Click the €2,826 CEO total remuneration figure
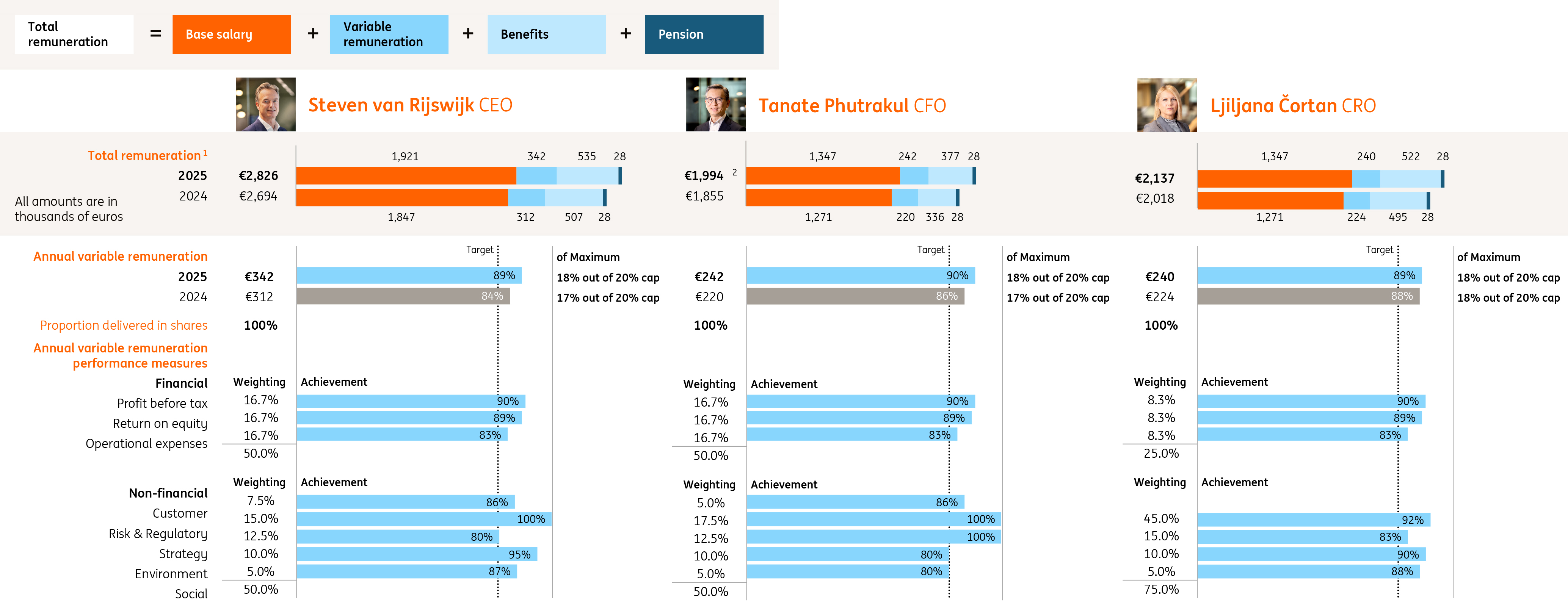Viewport: 1568px width, 601px height. click(258, 176)
